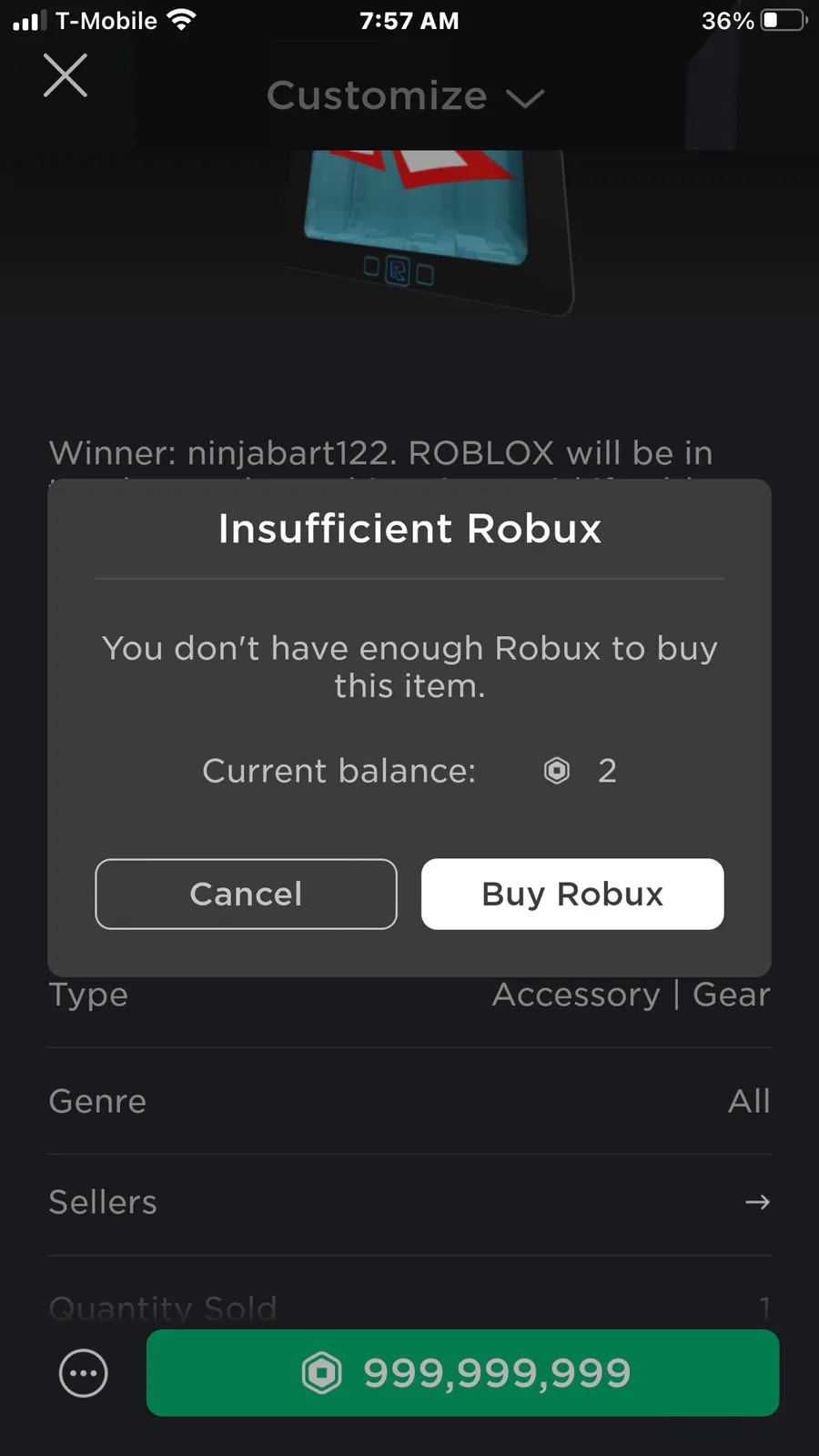Tap the Robux icon beside Current balance
Image resolution: width=819 pixels, height=1456 pixels.
pyautogui.click(x=557, y=771)
